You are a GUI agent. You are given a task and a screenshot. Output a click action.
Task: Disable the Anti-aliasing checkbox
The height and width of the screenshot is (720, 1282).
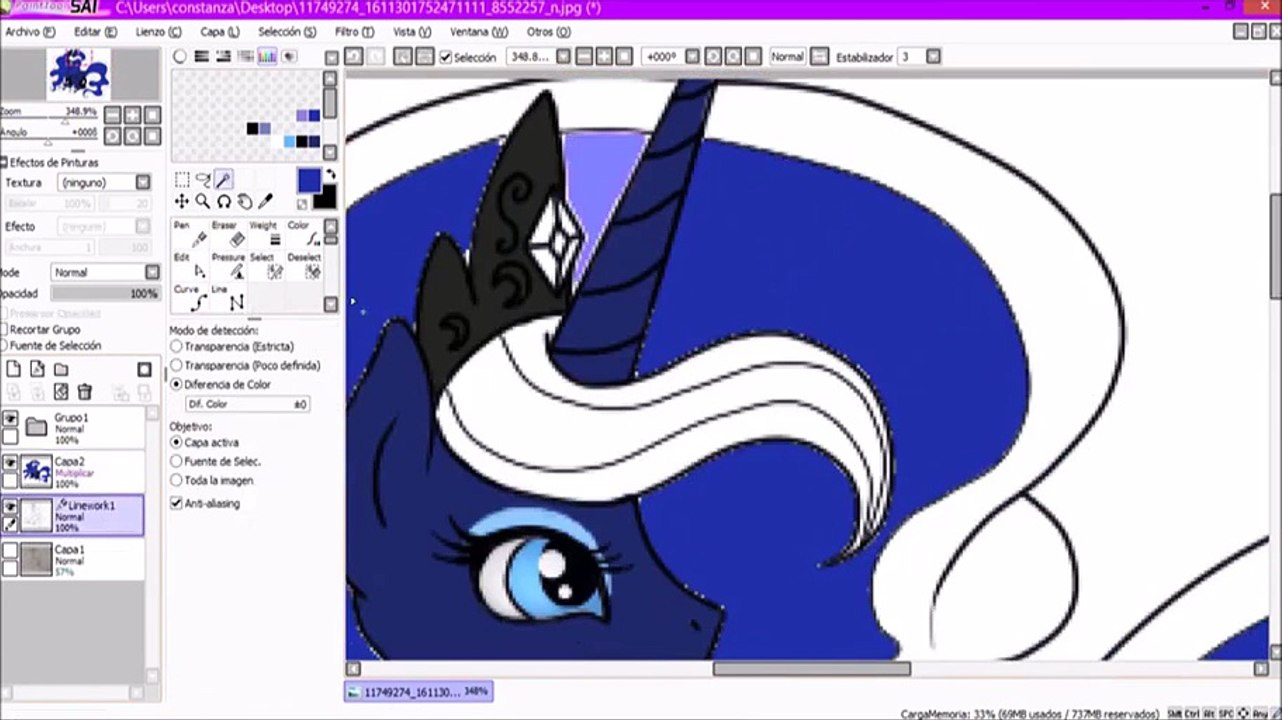pyautogui.click(x=177, y=504)
